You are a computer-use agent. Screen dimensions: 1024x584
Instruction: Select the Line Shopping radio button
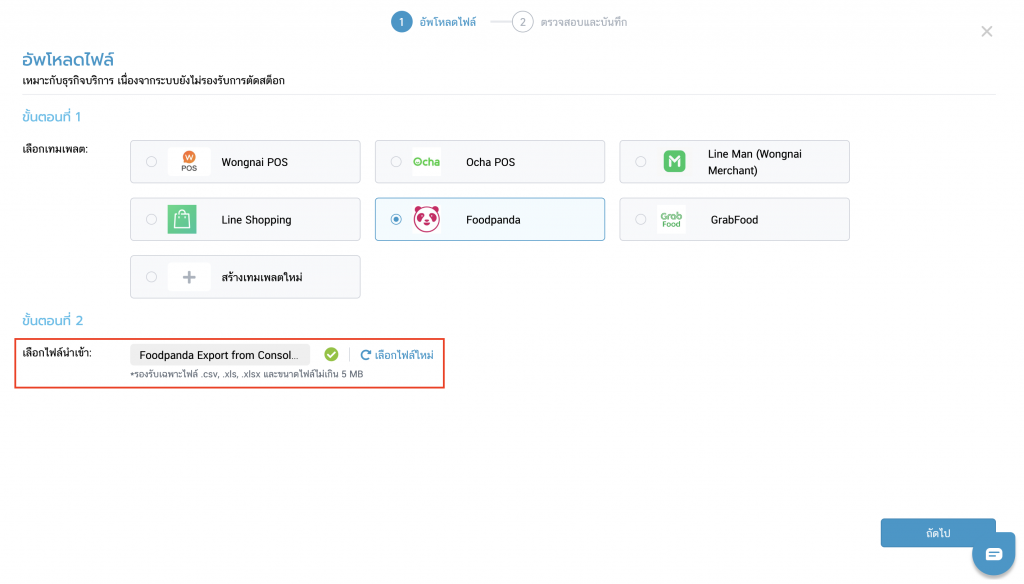[x=152, y=219]
